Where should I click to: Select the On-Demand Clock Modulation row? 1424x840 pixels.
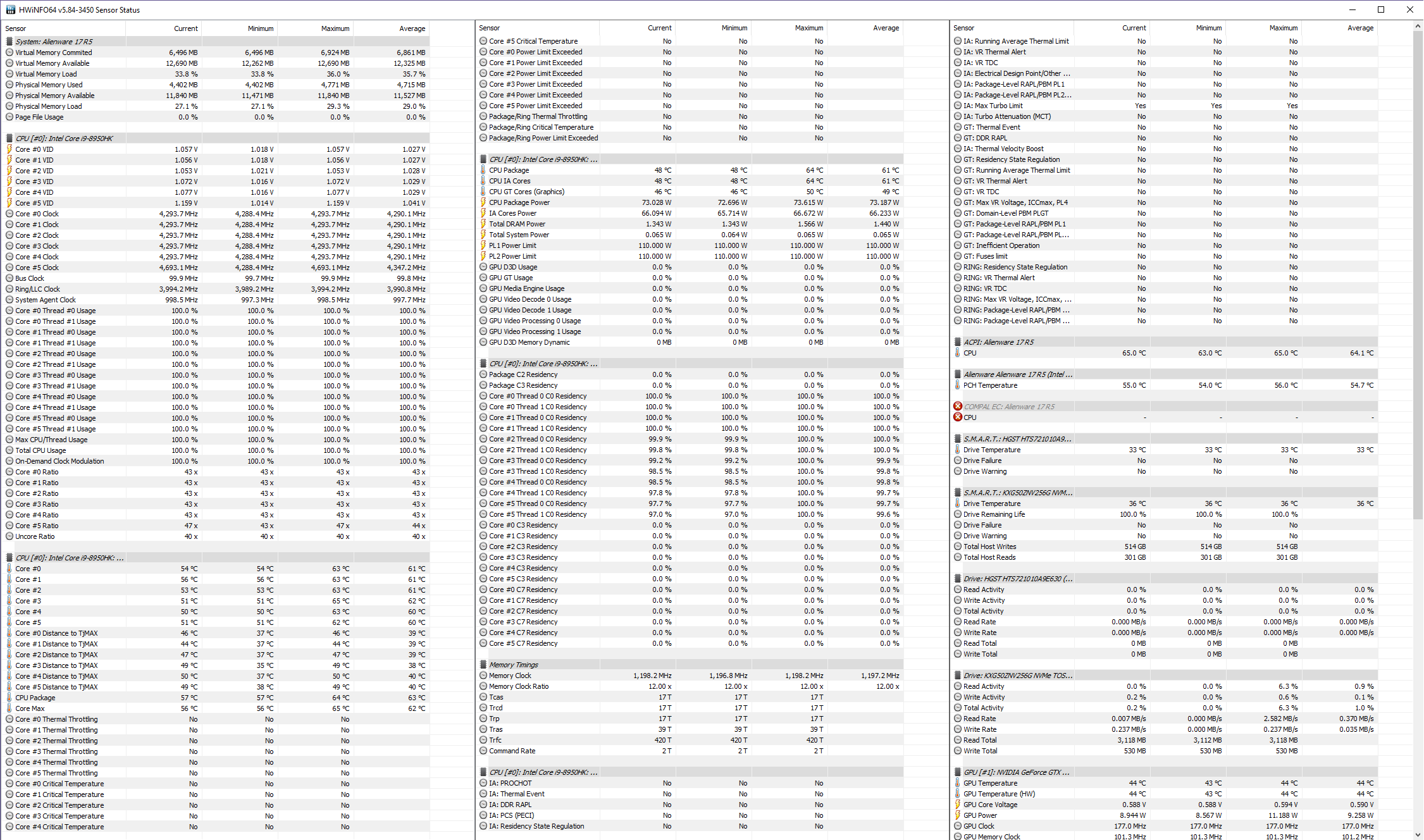[x=216, y=461]
